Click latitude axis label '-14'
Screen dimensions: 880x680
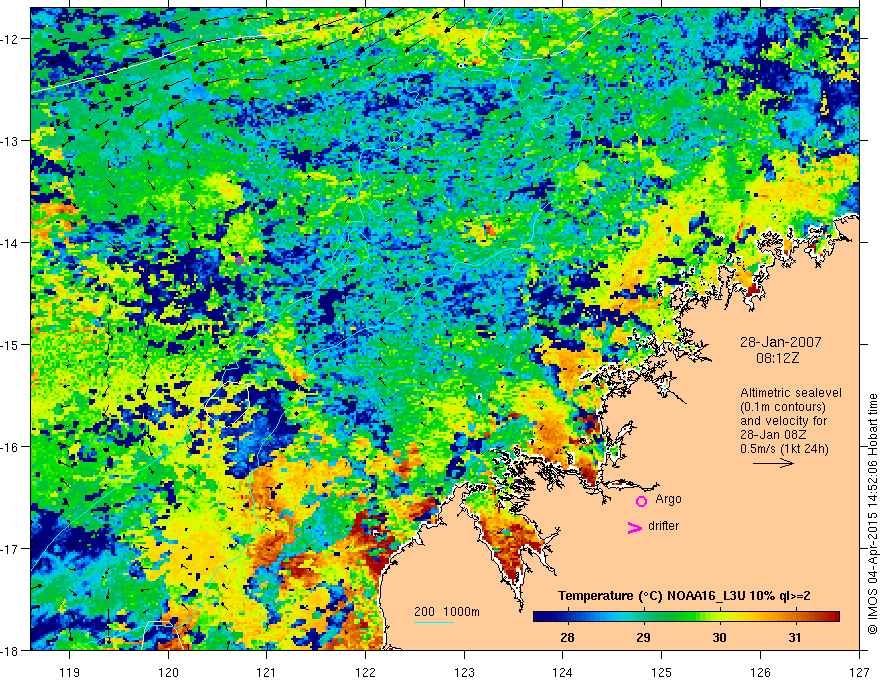[x=11, y=243]
